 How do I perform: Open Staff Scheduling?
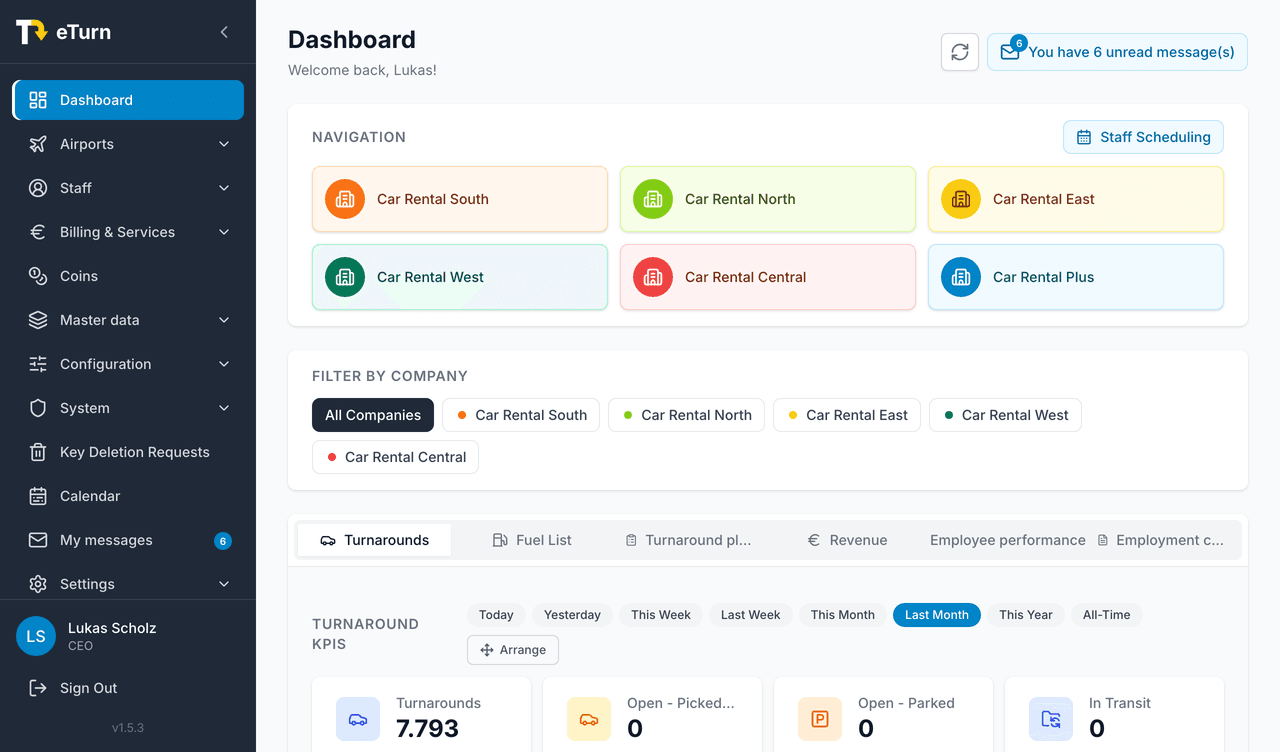tap(1143, 137)
